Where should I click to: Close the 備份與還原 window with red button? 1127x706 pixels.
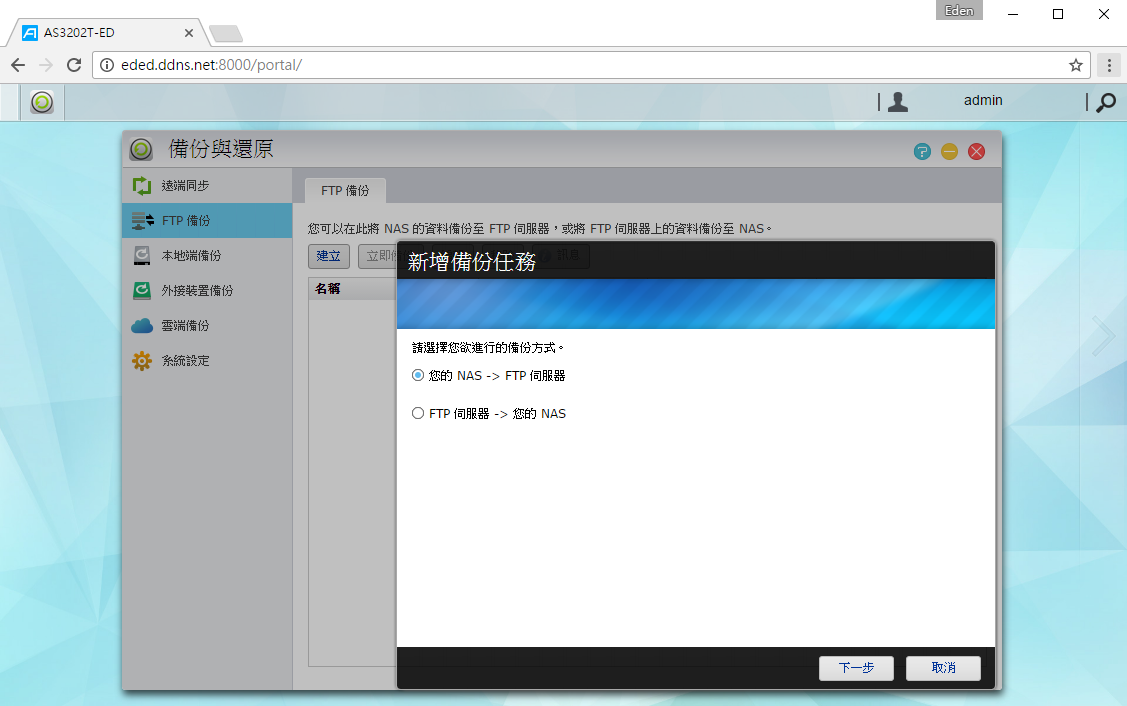[x=976, y=151]
